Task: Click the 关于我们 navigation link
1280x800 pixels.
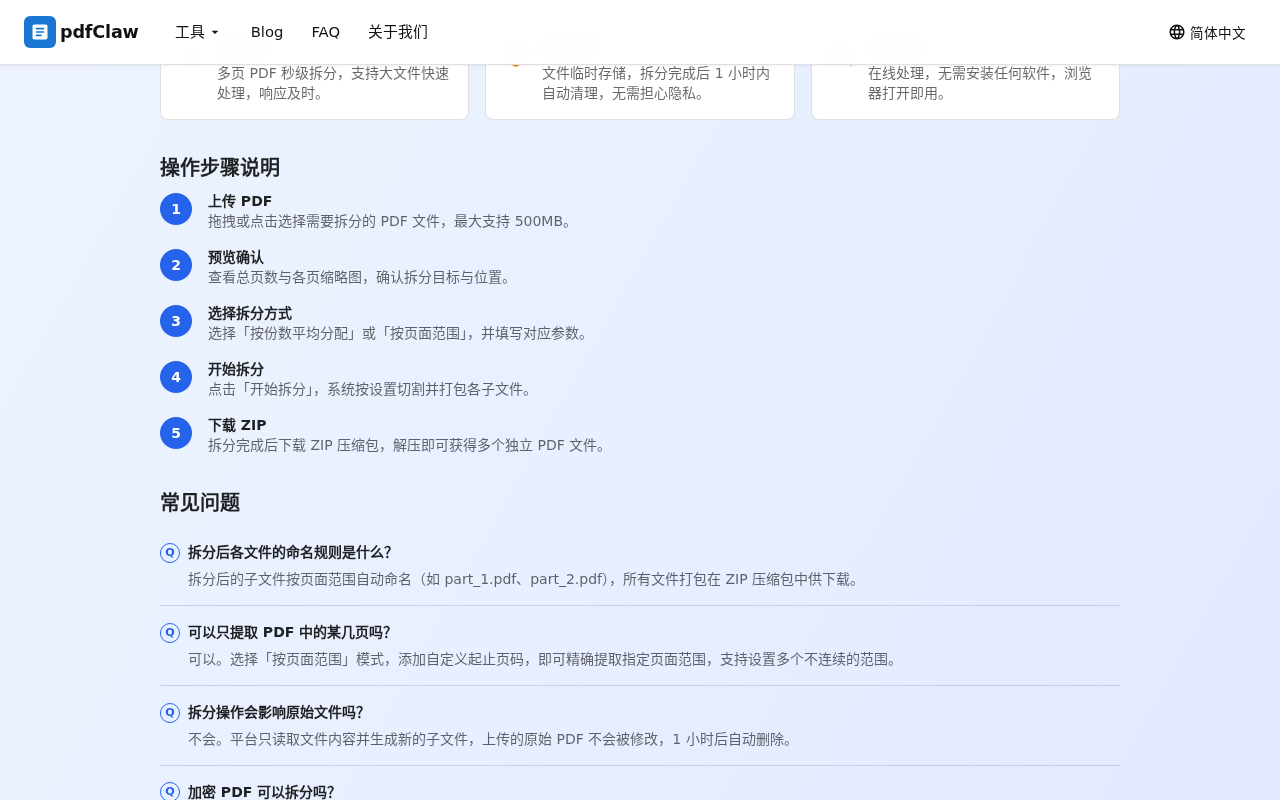Action: click(x=397, y=32)
